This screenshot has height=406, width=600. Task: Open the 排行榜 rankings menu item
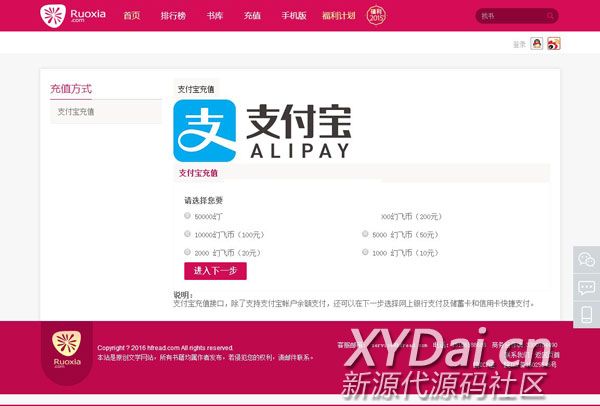click(173, 16)
